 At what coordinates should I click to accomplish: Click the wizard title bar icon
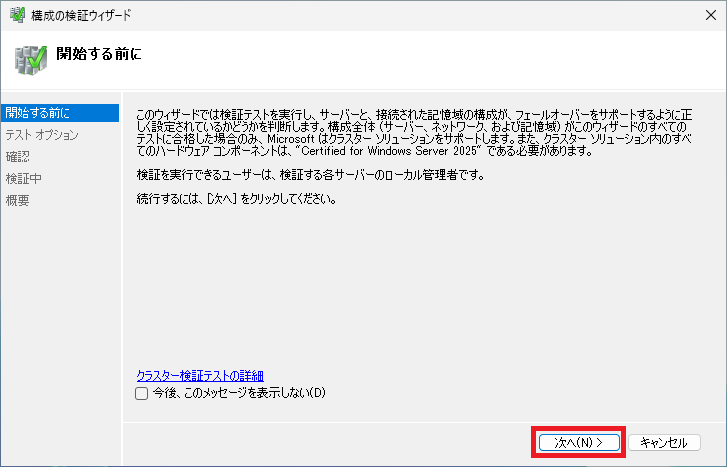pyautogui.click(x=17, y=15)
